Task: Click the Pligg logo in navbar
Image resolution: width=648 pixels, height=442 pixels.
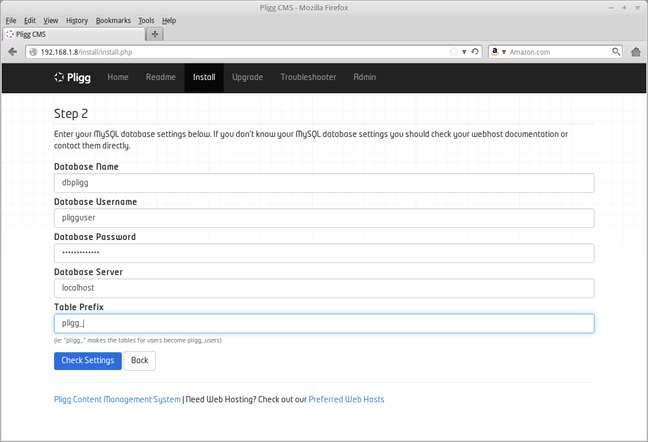Action: (x=72, y=77)
